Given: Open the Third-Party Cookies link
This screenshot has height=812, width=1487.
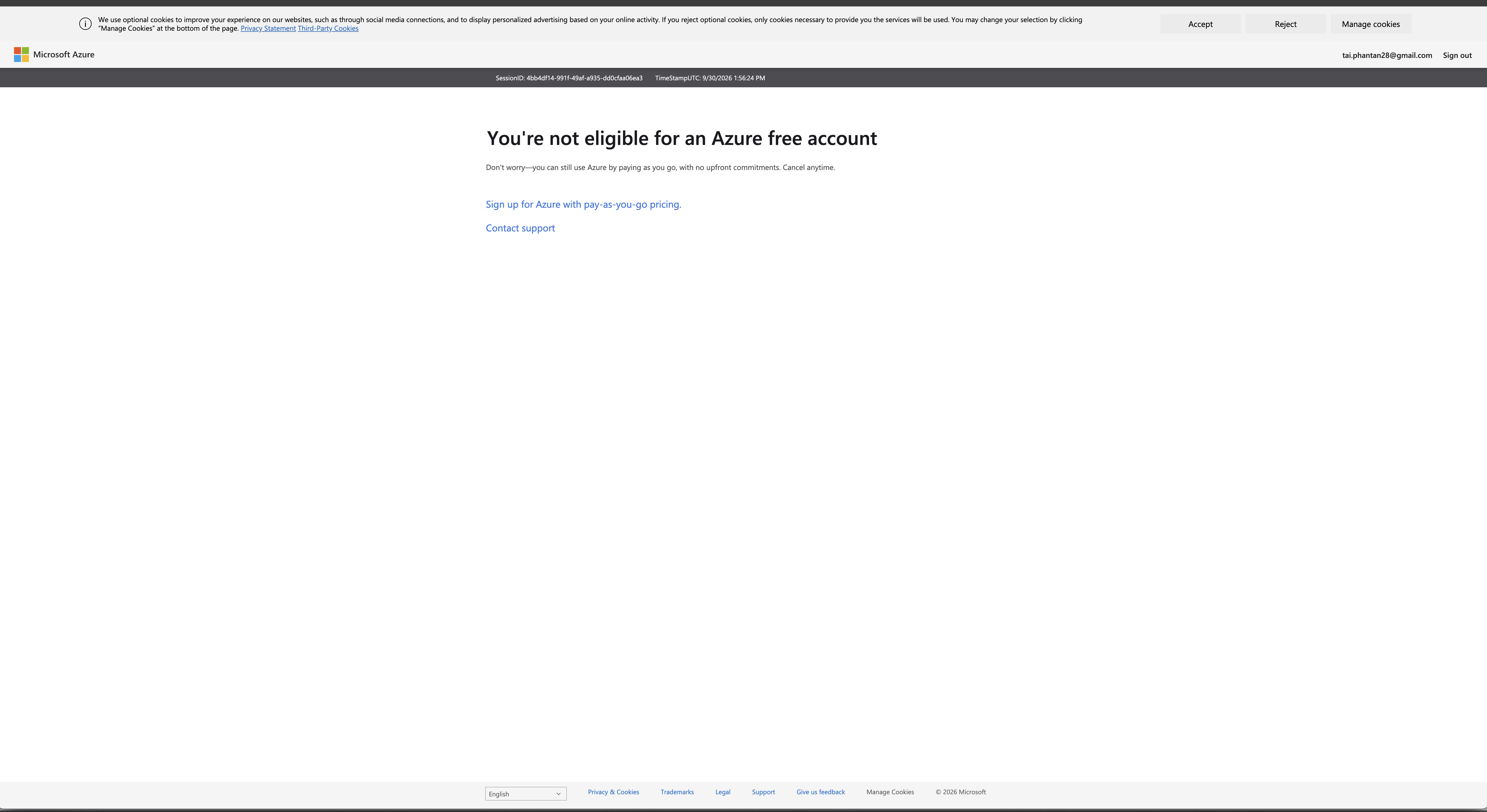Looking at the screenshot, I should (x=328, y=28).
